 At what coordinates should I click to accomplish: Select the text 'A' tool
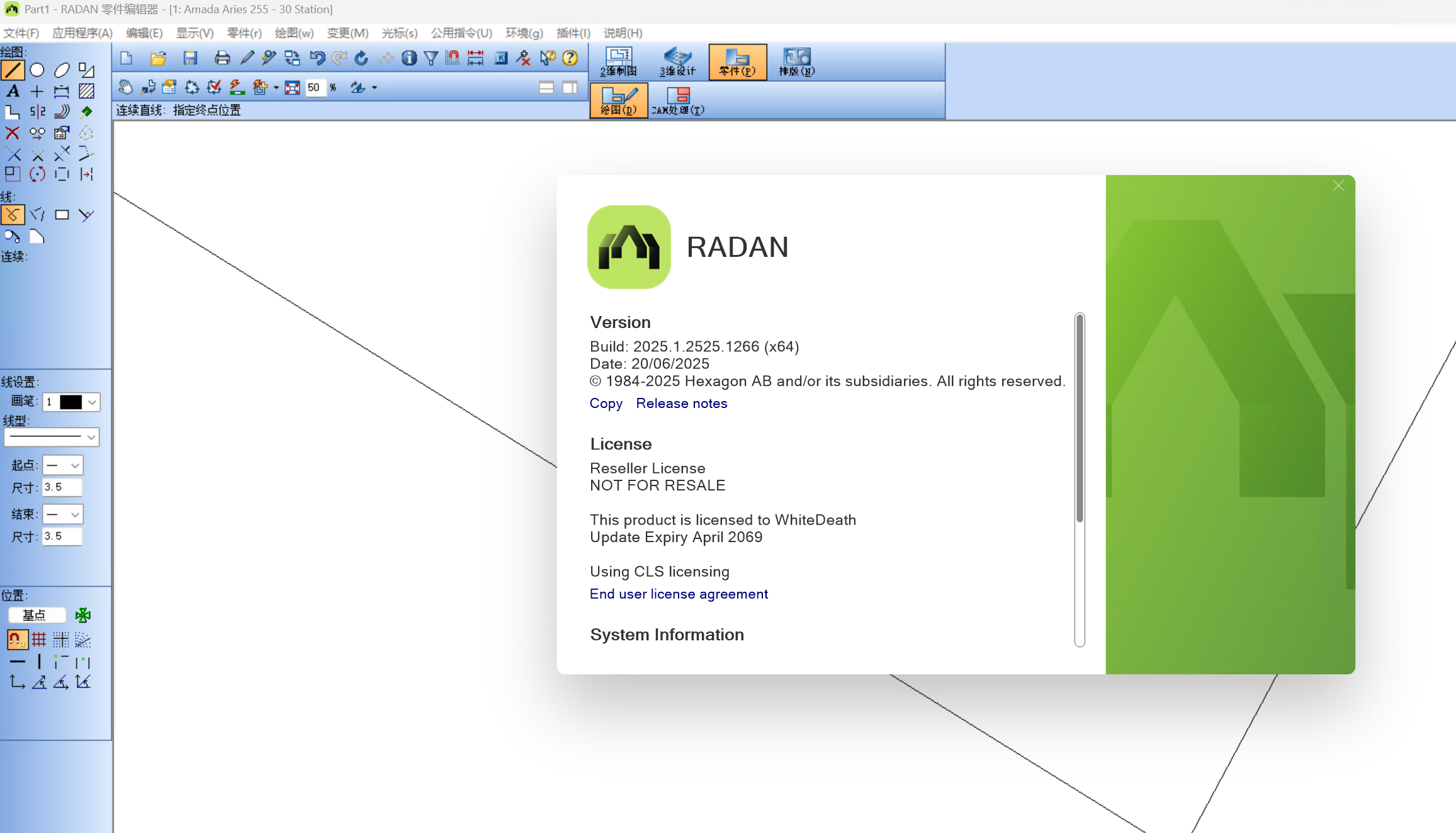click(13, 91)
